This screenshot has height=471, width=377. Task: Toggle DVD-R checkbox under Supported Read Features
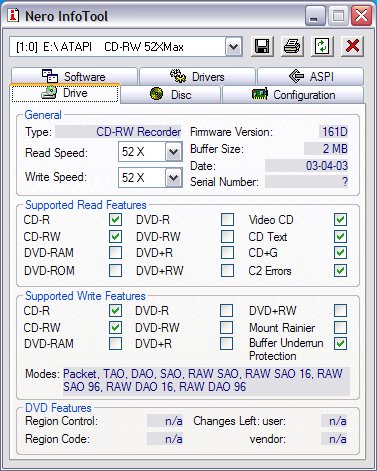point(227,220)
